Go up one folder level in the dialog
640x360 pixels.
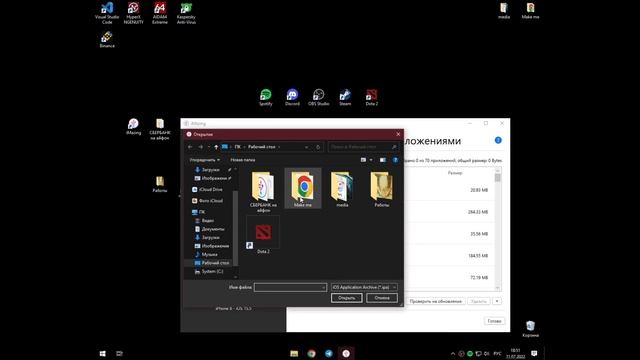(216, 147)
